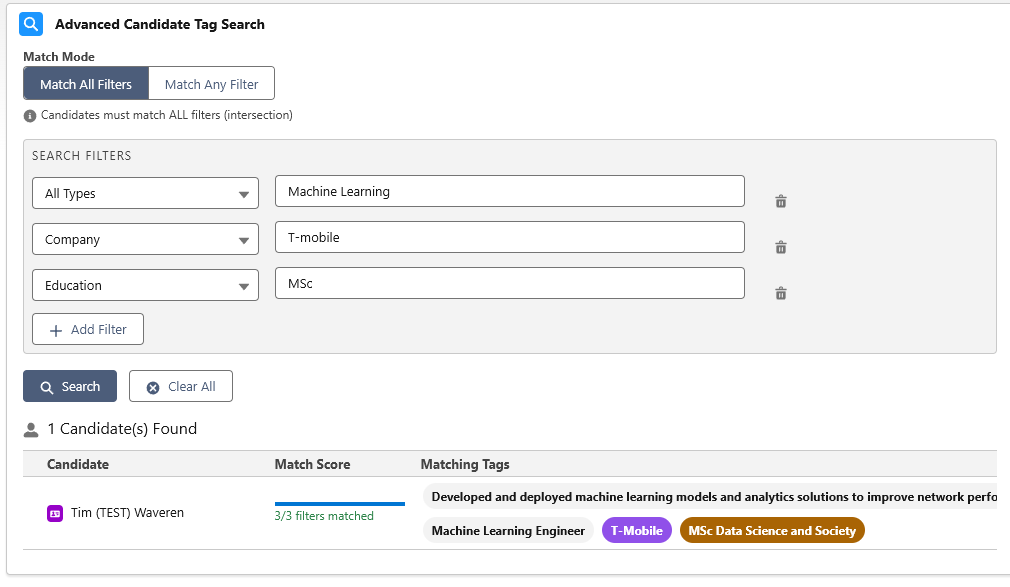Open the Education filter type dropdown
Image resolution: width=1010 pixels, height=587 pixels.
coord(144,284)
